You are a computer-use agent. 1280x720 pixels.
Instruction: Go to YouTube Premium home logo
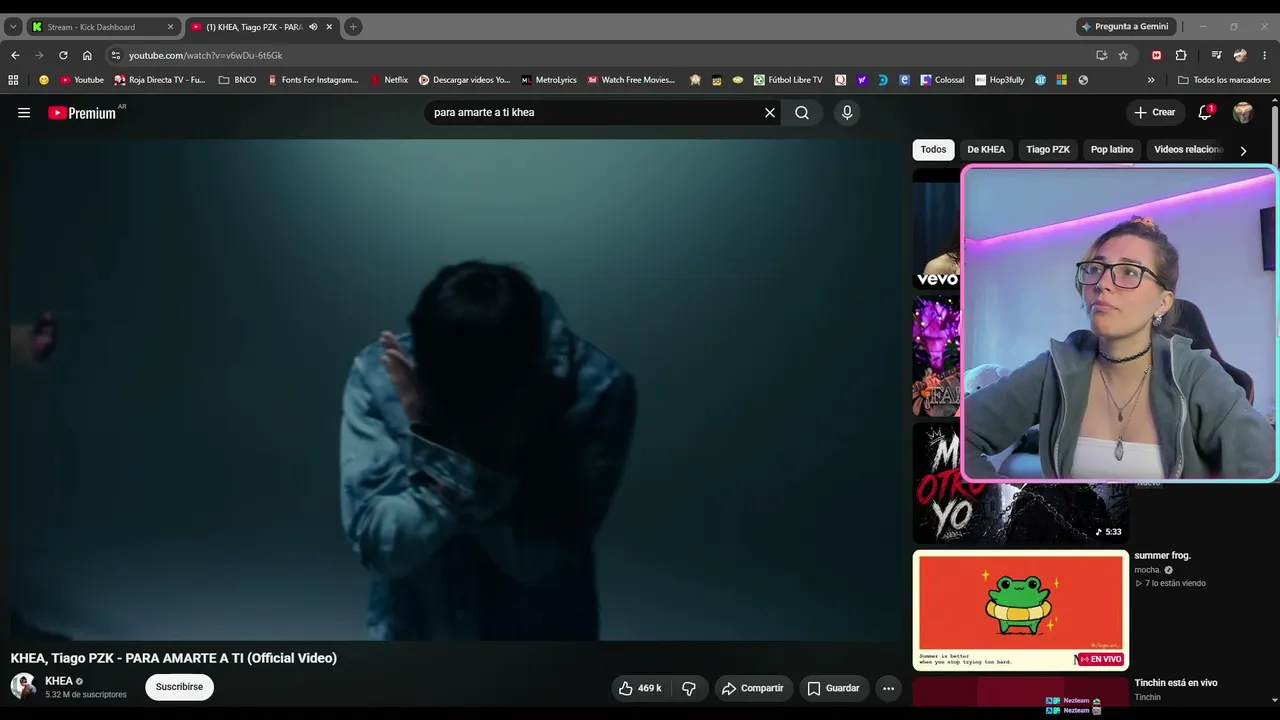[x=82, y=113]
